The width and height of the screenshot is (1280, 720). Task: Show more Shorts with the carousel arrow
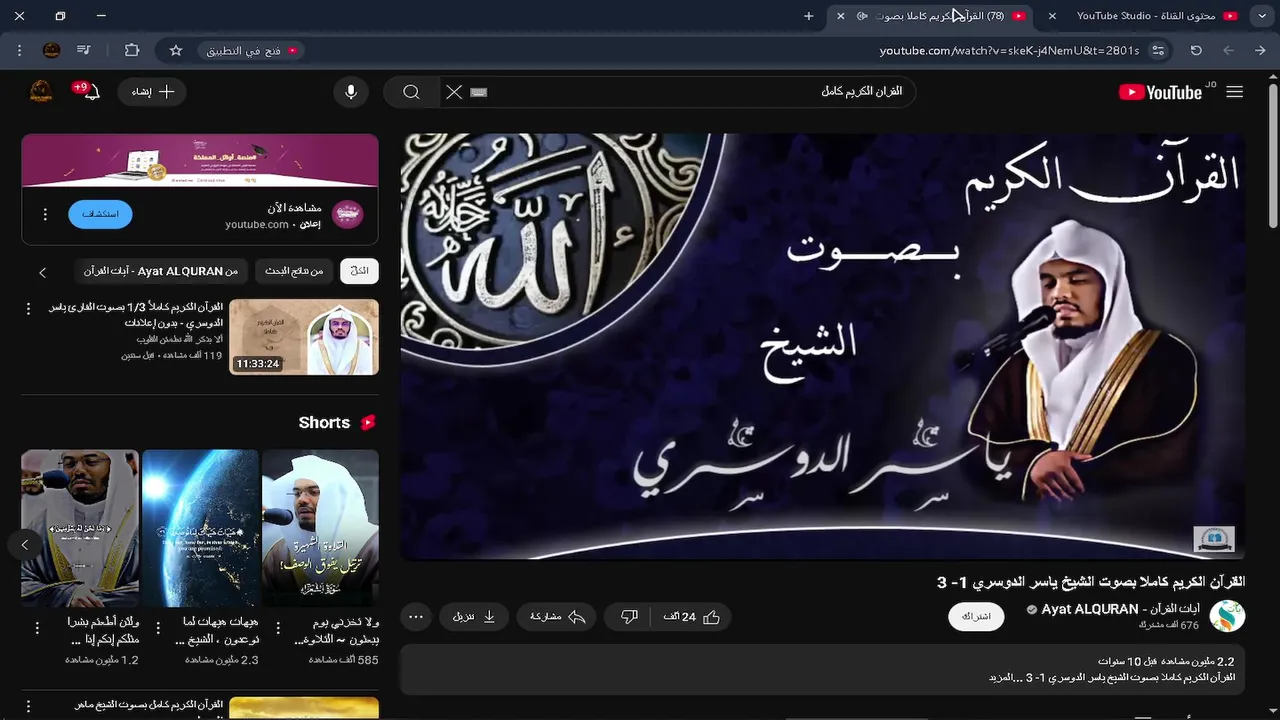click(24, 544)
